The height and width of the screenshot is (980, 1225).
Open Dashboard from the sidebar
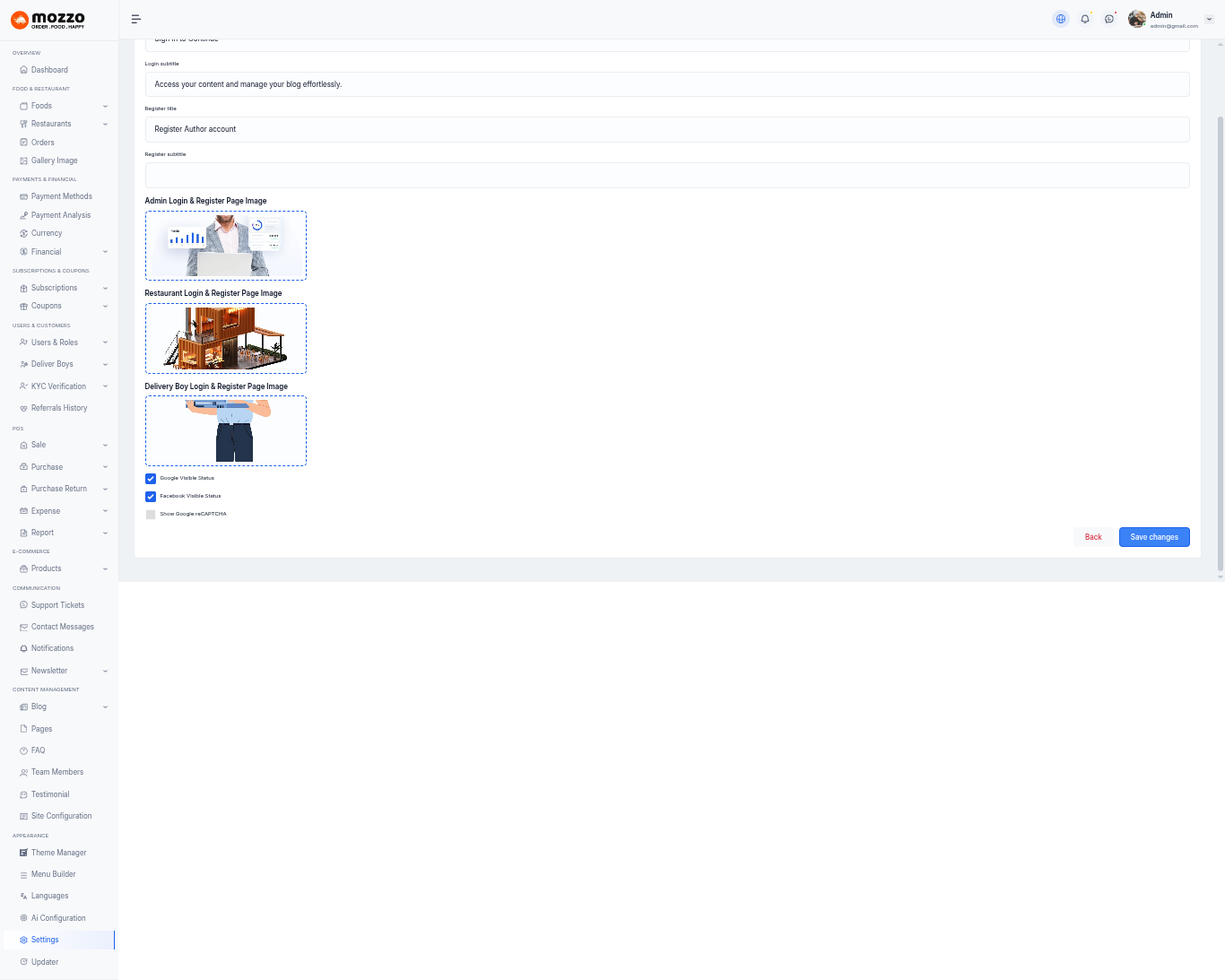49,70
